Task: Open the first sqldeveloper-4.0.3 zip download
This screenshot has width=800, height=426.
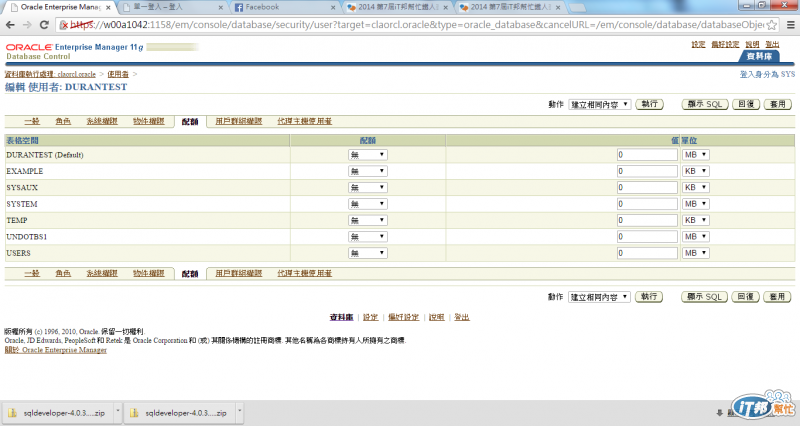Action: tap(57, 413)
